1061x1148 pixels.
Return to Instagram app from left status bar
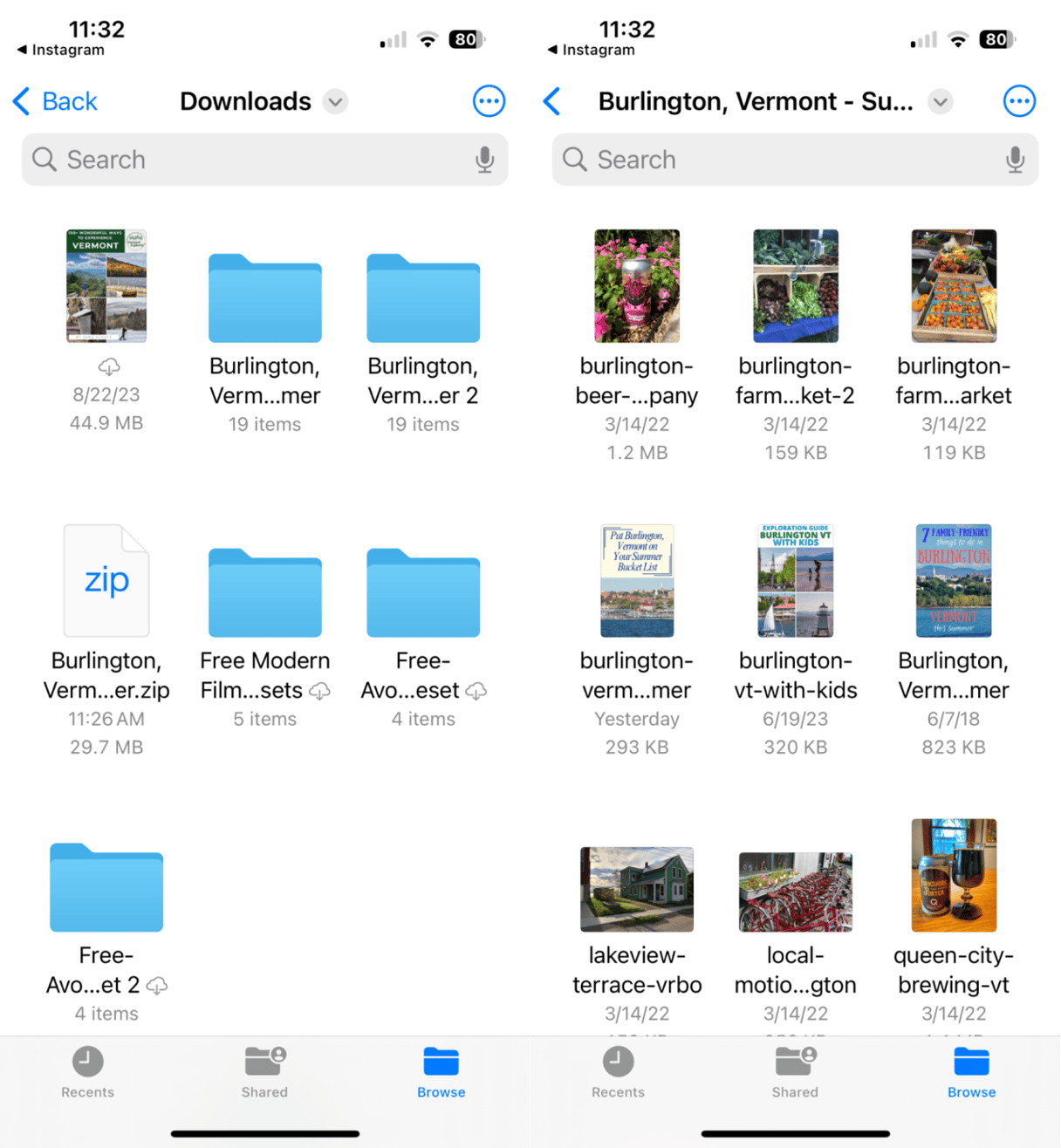click(x=60, y=50)
